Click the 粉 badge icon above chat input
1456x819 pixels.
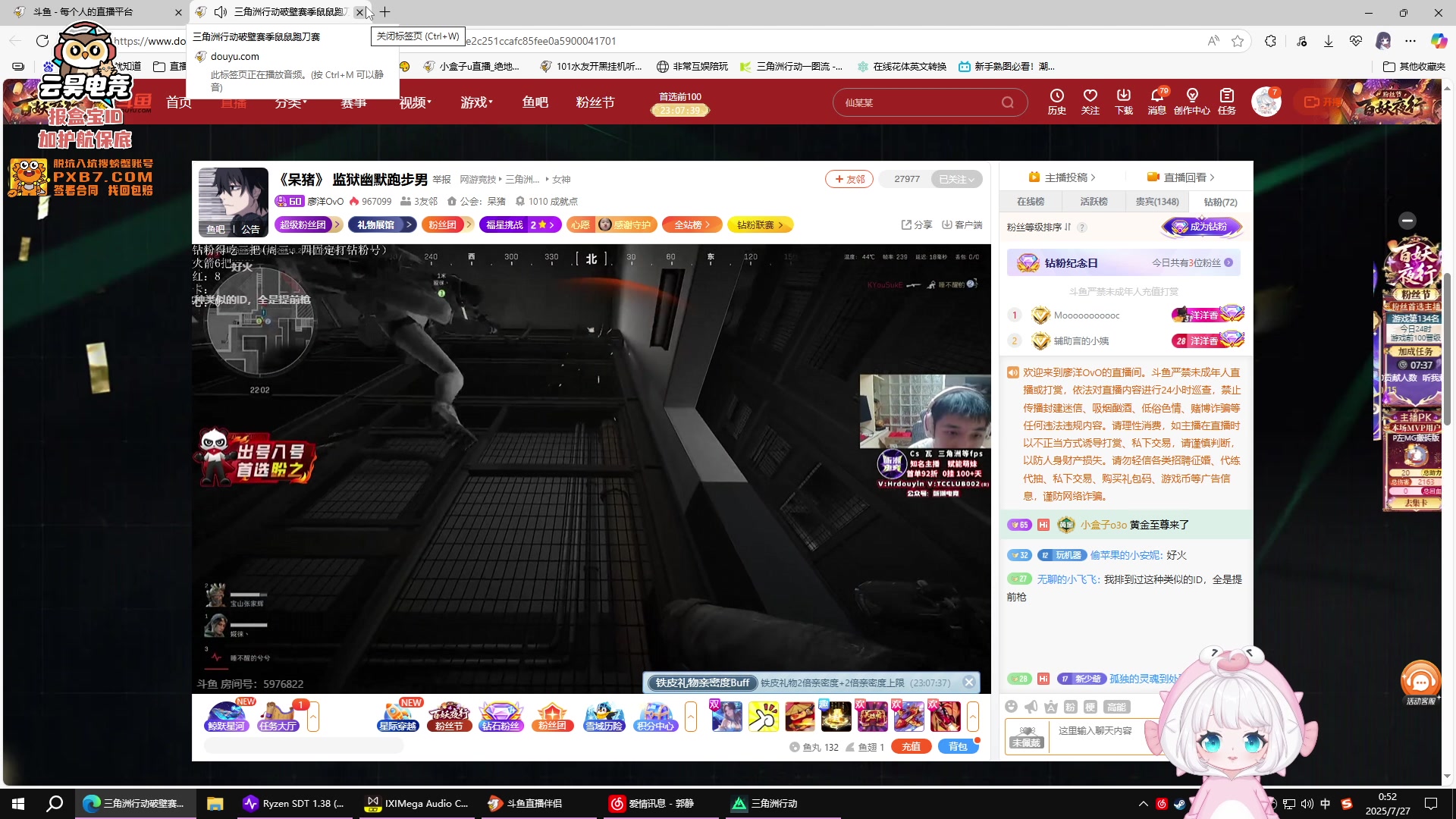click(1070, 707)
